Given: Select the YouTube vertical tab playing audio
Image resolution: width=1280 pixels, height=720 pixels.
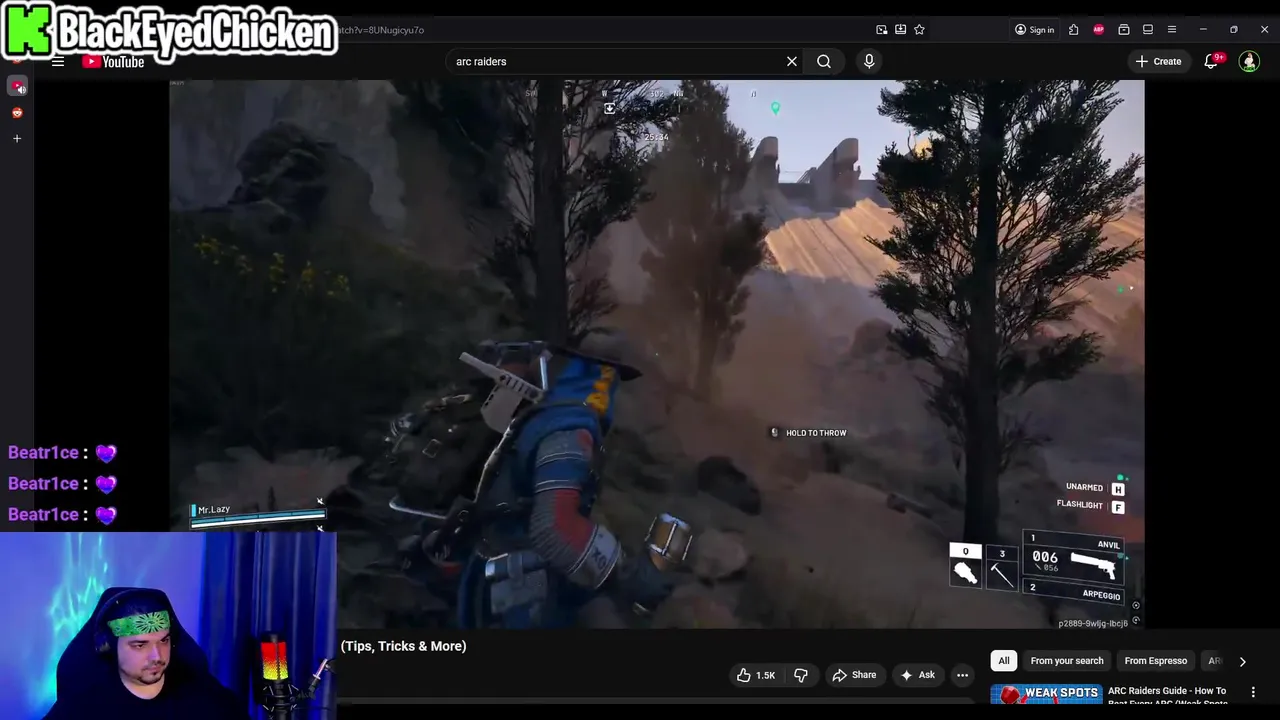Looking at the screenshot, I should 17,87.
